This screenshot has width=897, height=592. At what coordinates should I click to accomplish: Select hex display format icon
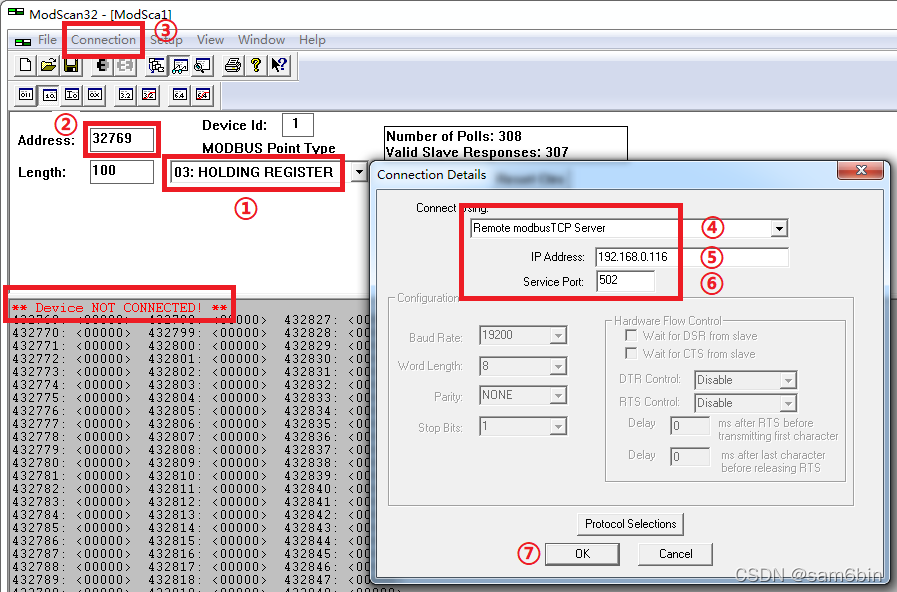tap(95, 95)
